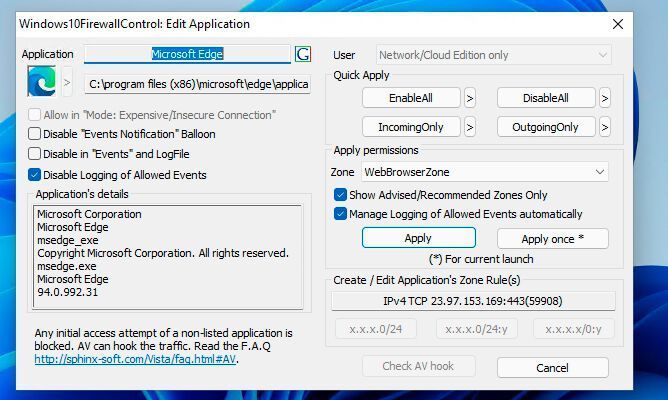
Task: Click the x.x.x.0/24 button
Action: click(376, 329)
